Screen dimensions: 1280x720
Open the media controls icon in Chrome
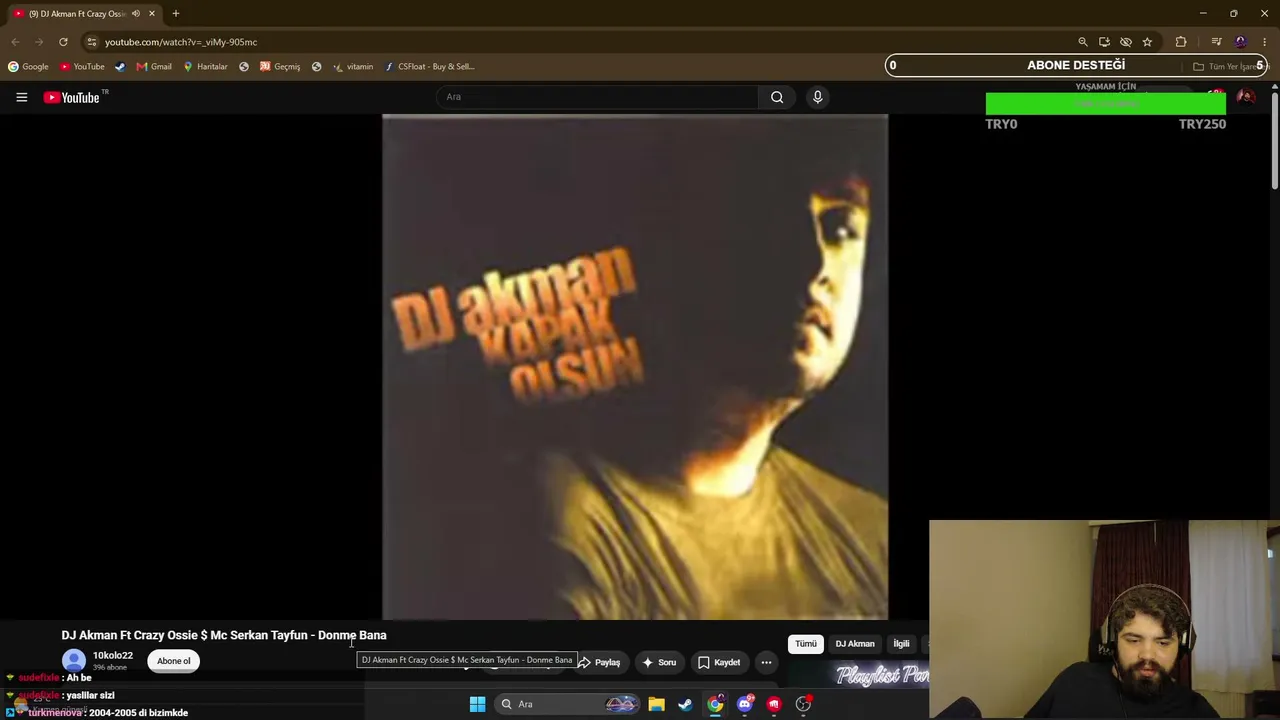[x=1216, y=42]
